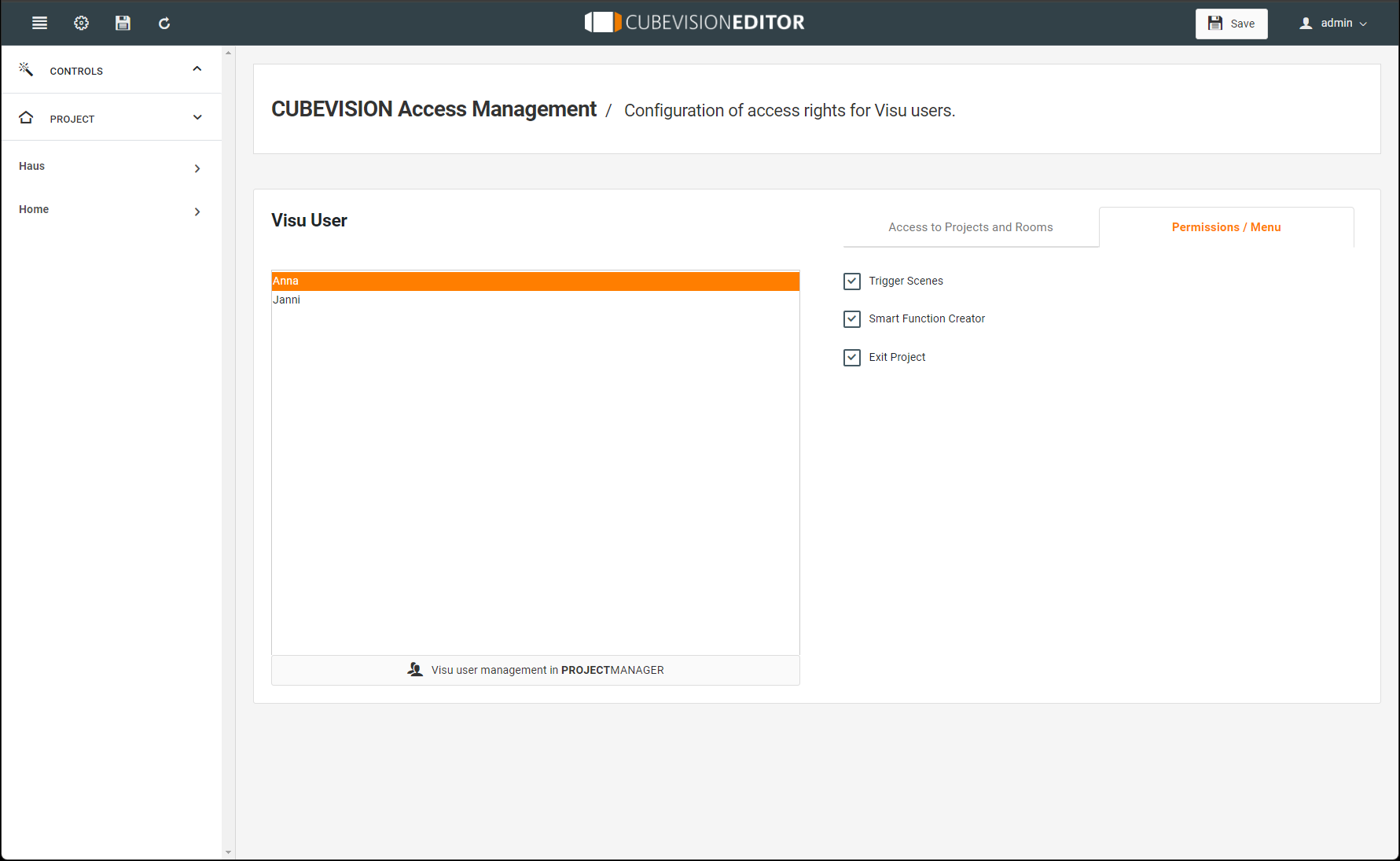Click the CUBEVISION Access Management title
The height and width of the screenshot is (861, 1400).
pyautogui.click(x=434, y=109)
